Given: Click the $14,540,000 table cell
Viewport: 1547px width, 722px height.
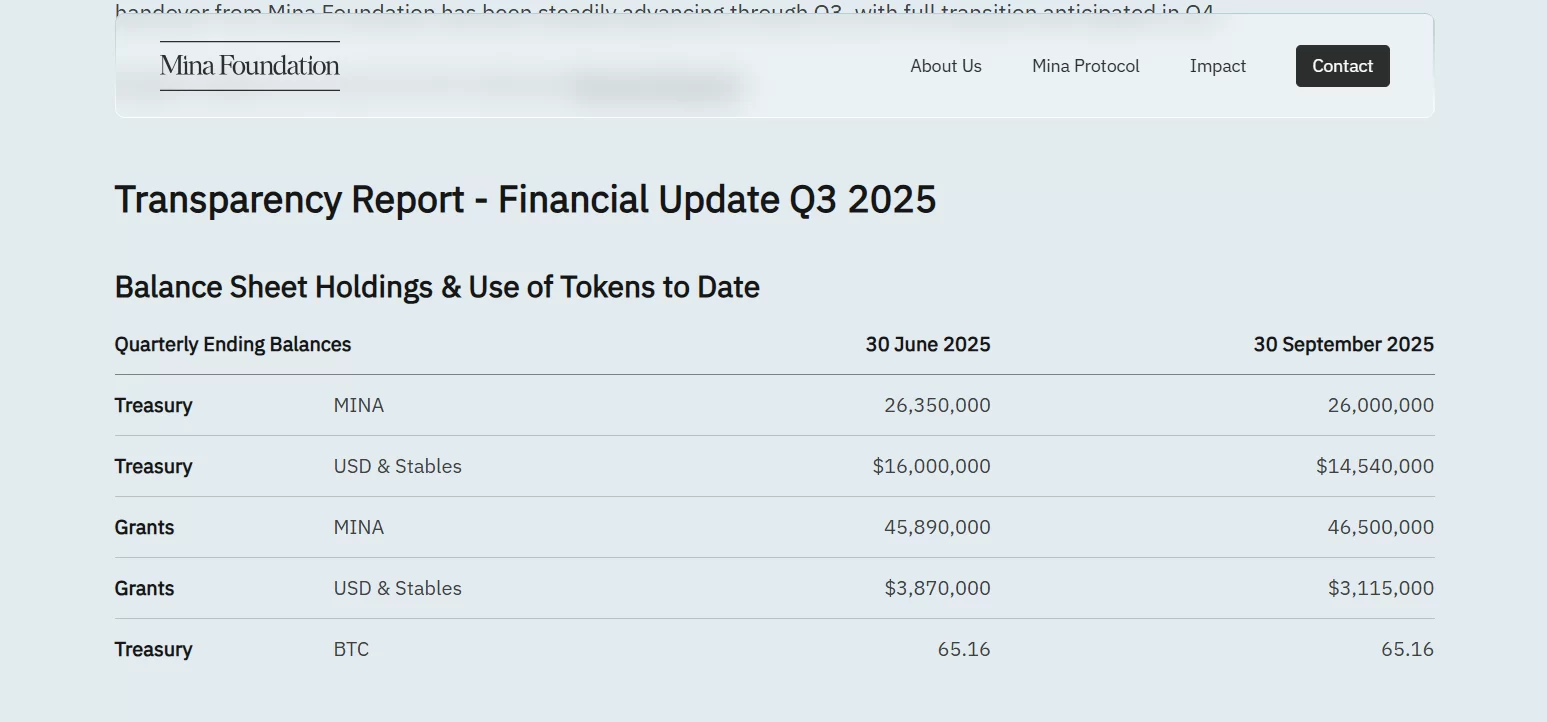Looking at the screenshot, I should pos(1374,467).
